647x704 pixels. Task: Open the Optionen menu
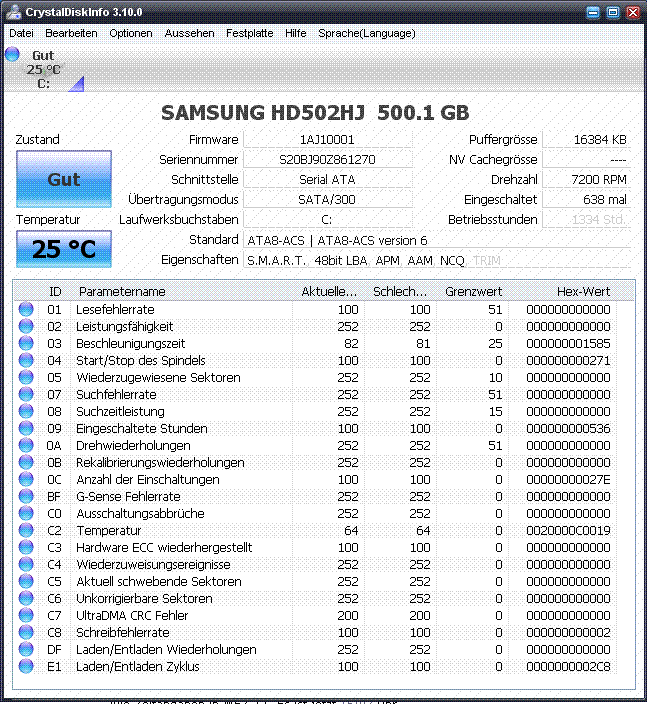[x=131, y=33]
